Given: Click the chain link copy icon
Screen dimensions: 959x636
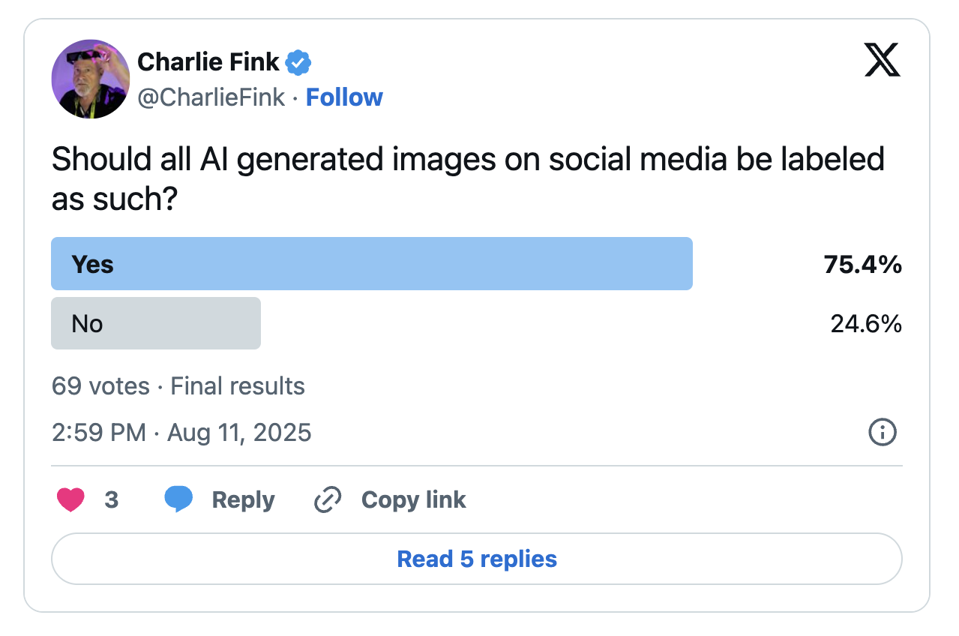Looking at the screenshot, I should (328, 500).
